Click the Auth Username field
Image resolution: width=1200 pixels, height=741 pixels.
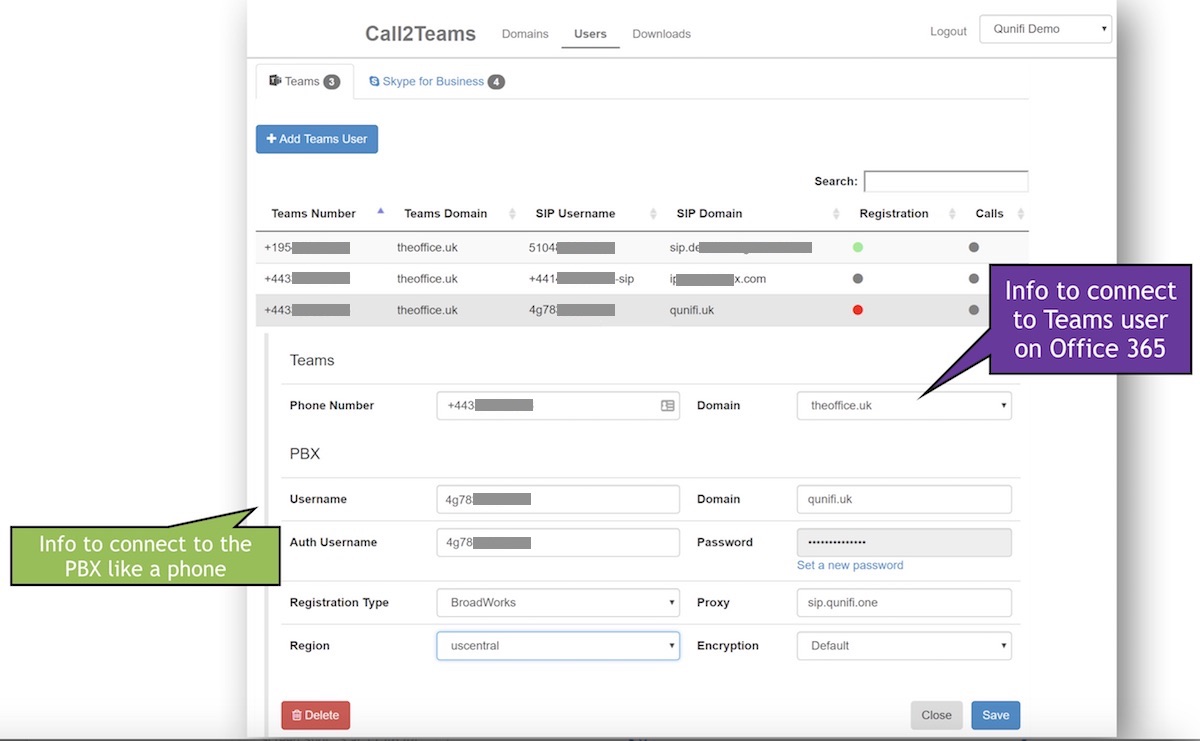[558, 542]
